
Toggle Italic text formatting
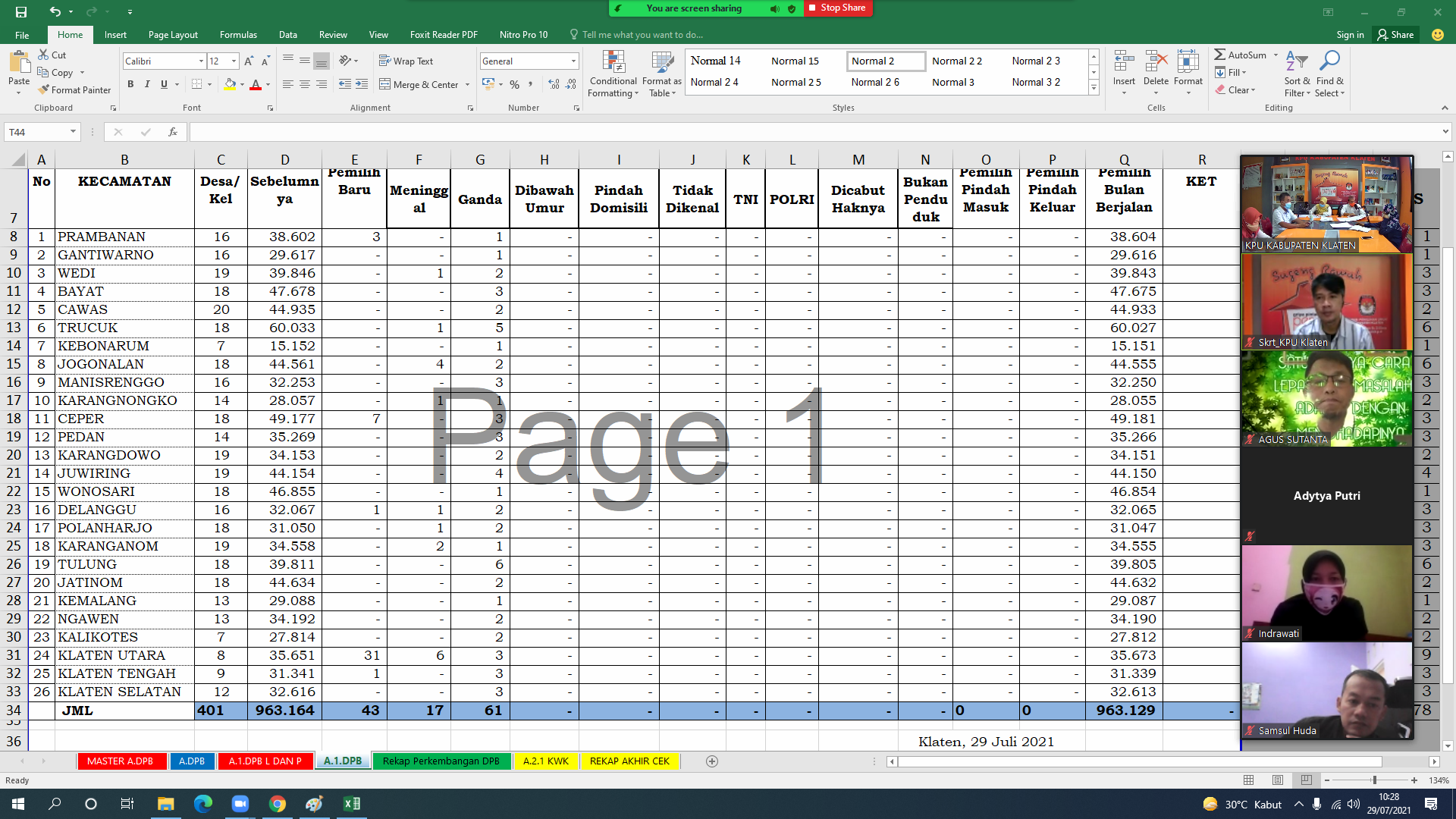point(147,84)
